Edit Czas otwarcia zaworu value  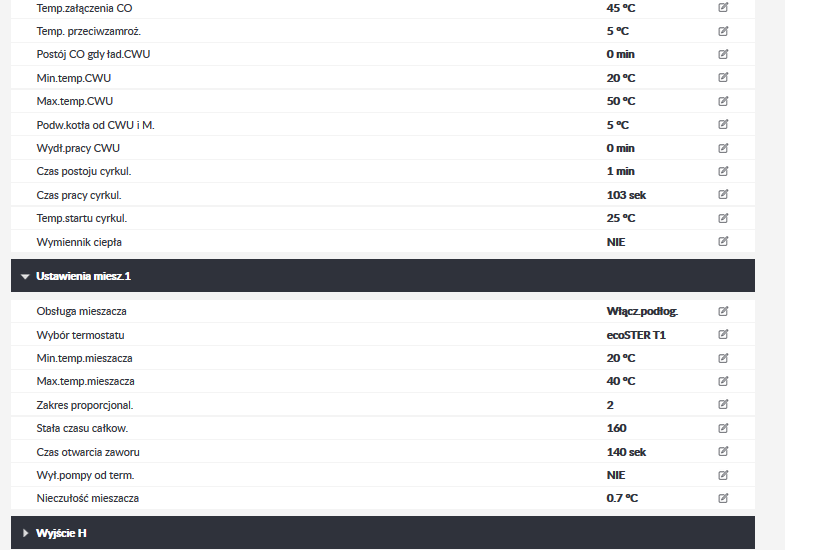coord(723,451)
